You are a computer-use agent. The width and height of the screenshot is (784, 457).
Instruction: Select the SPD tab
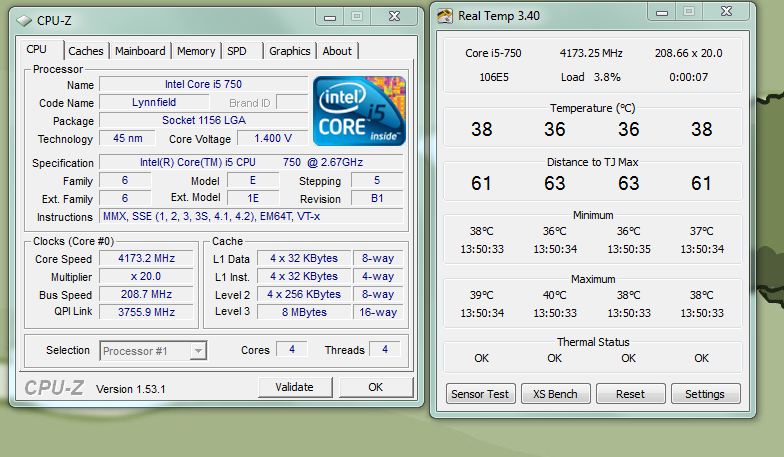[237, 51]
